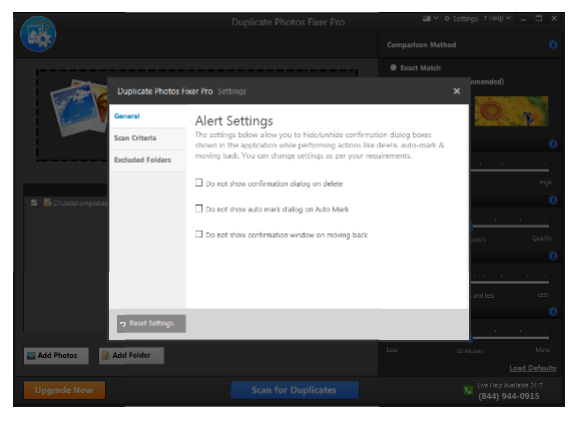The height and width of the screenshot is (435, 579).
Task: Click the Duplicate Photos Fixer app logo
Action: coord(38,34)
